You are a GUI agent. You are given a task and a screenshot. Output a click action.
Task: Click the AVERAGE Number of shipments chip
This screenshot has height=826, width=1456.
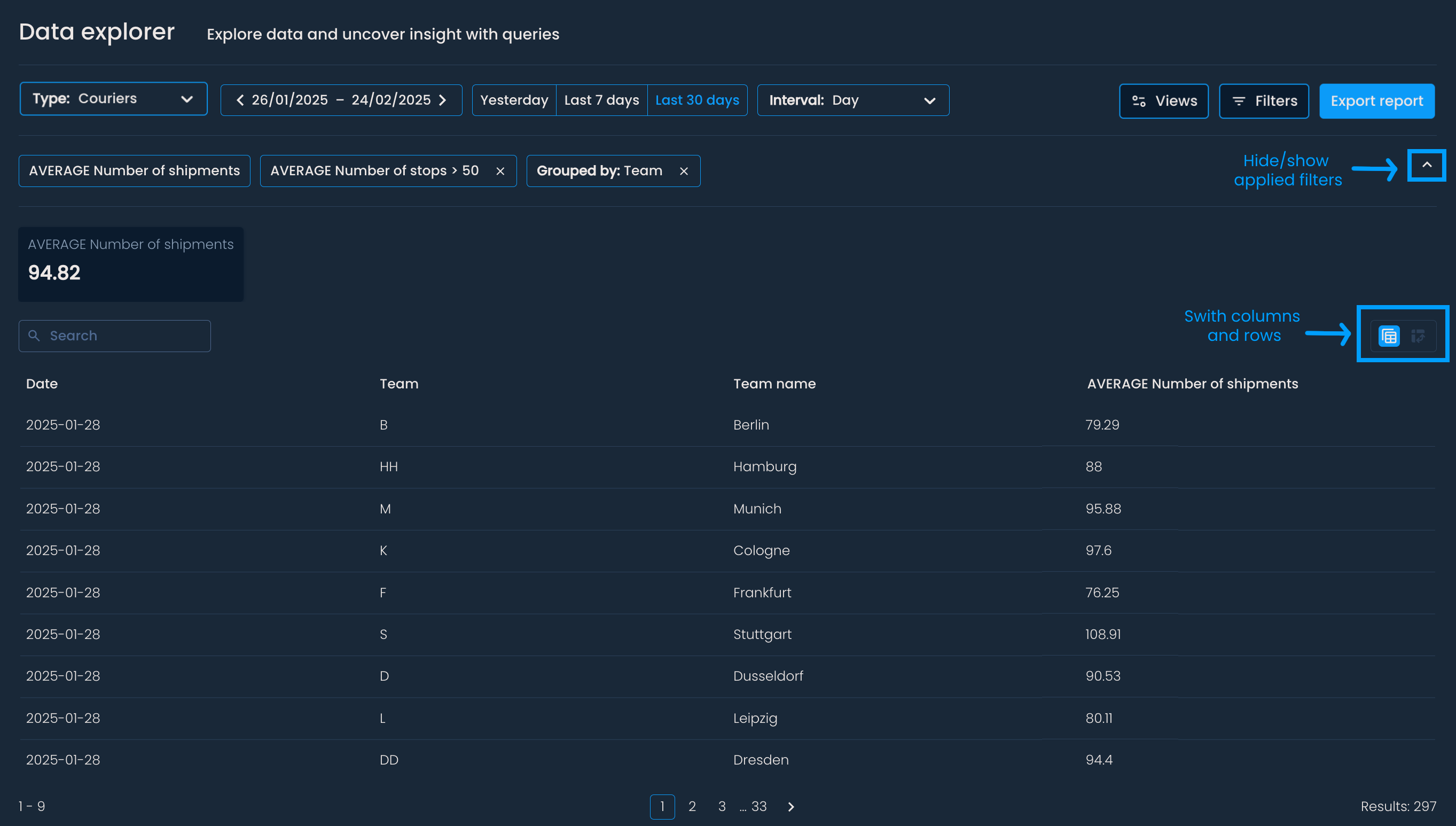point(135,171)
